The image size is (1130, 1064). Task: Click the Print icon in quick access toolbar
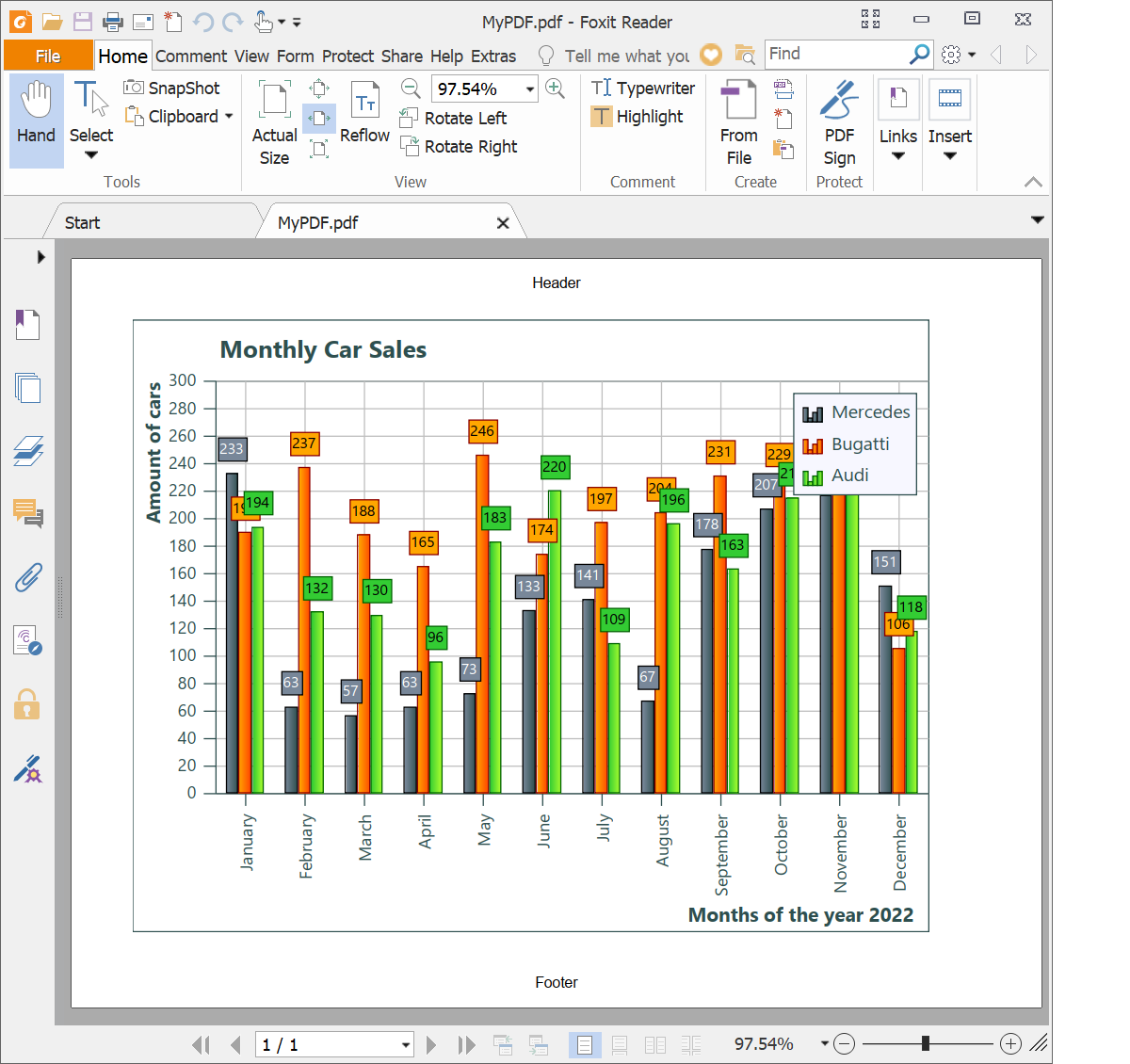[113, 21]
